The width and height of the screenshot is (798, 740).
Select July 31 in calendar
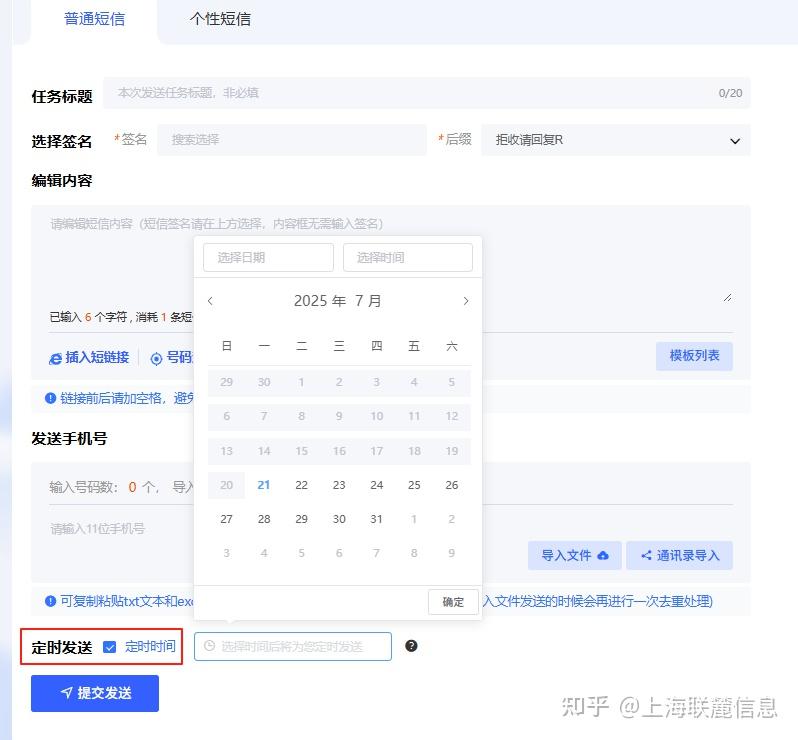[x=377, y=519]
